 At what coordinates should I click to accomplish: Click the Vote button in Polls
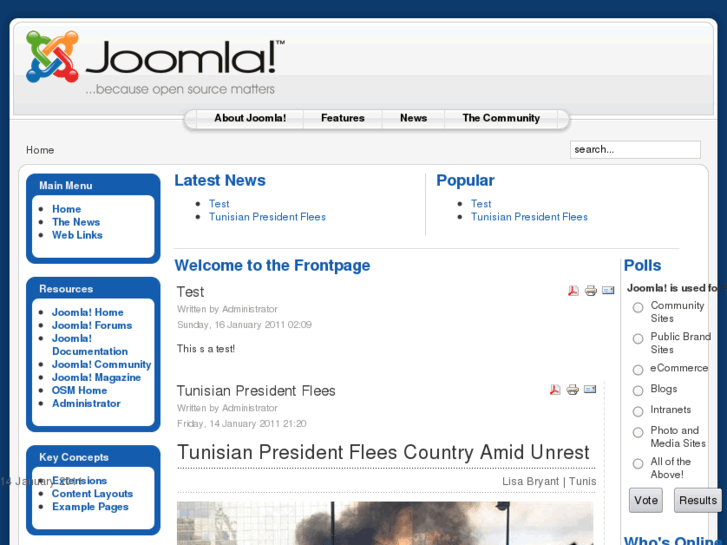point(646,500)
